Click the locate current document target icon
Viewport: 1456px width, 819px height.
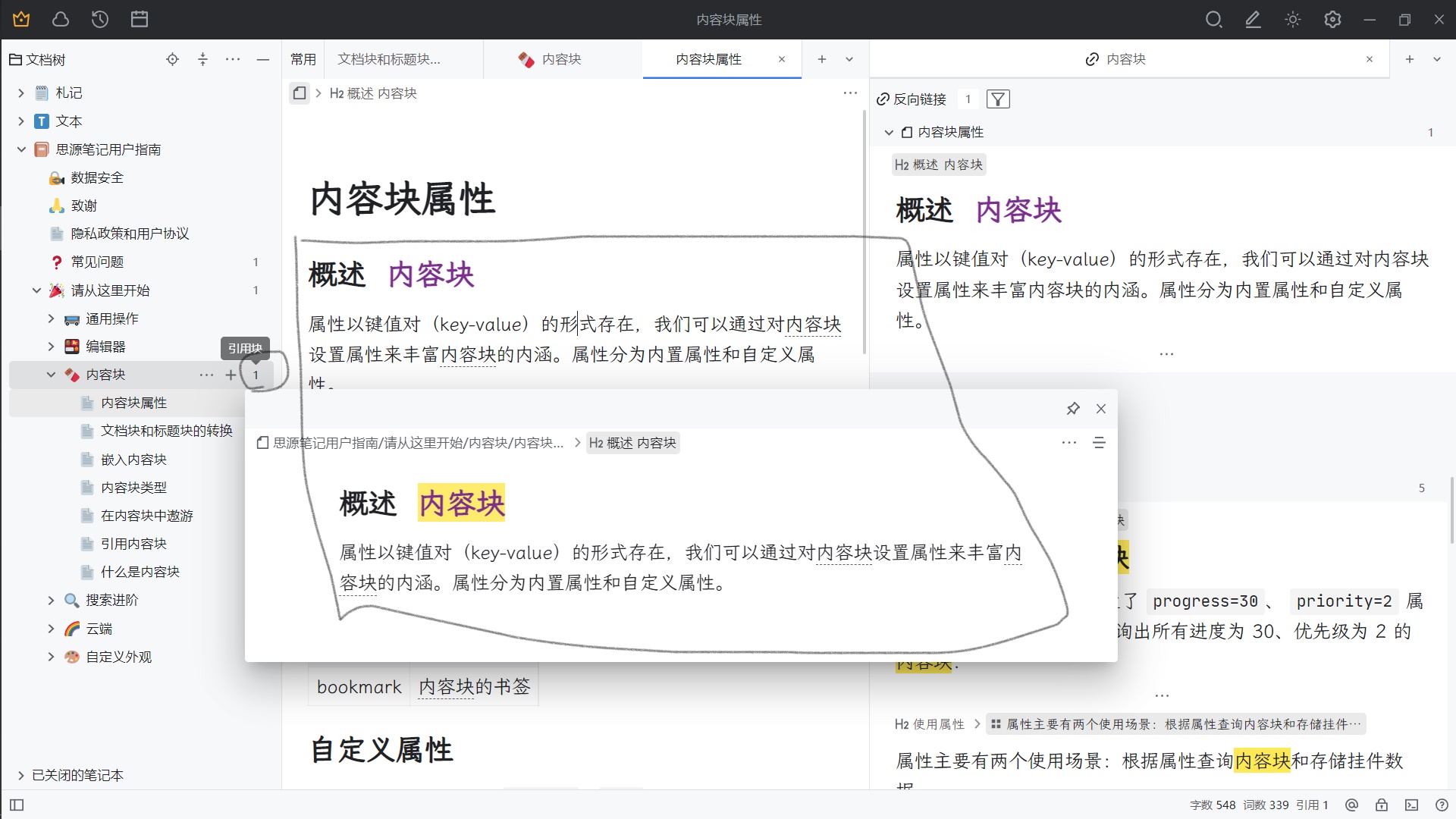[172, 59]
